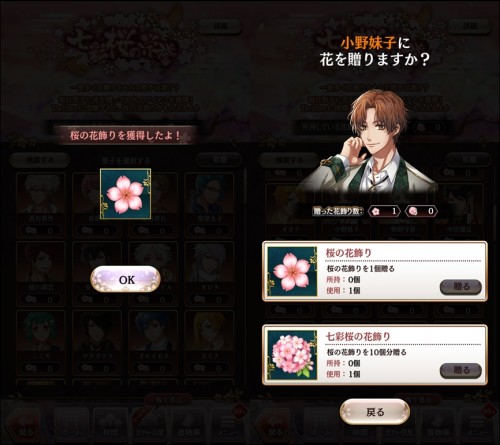Click 贈る for 桜の花飾り
The height and width of the screenshot is (445, 500).
click(x=461, y=287)
